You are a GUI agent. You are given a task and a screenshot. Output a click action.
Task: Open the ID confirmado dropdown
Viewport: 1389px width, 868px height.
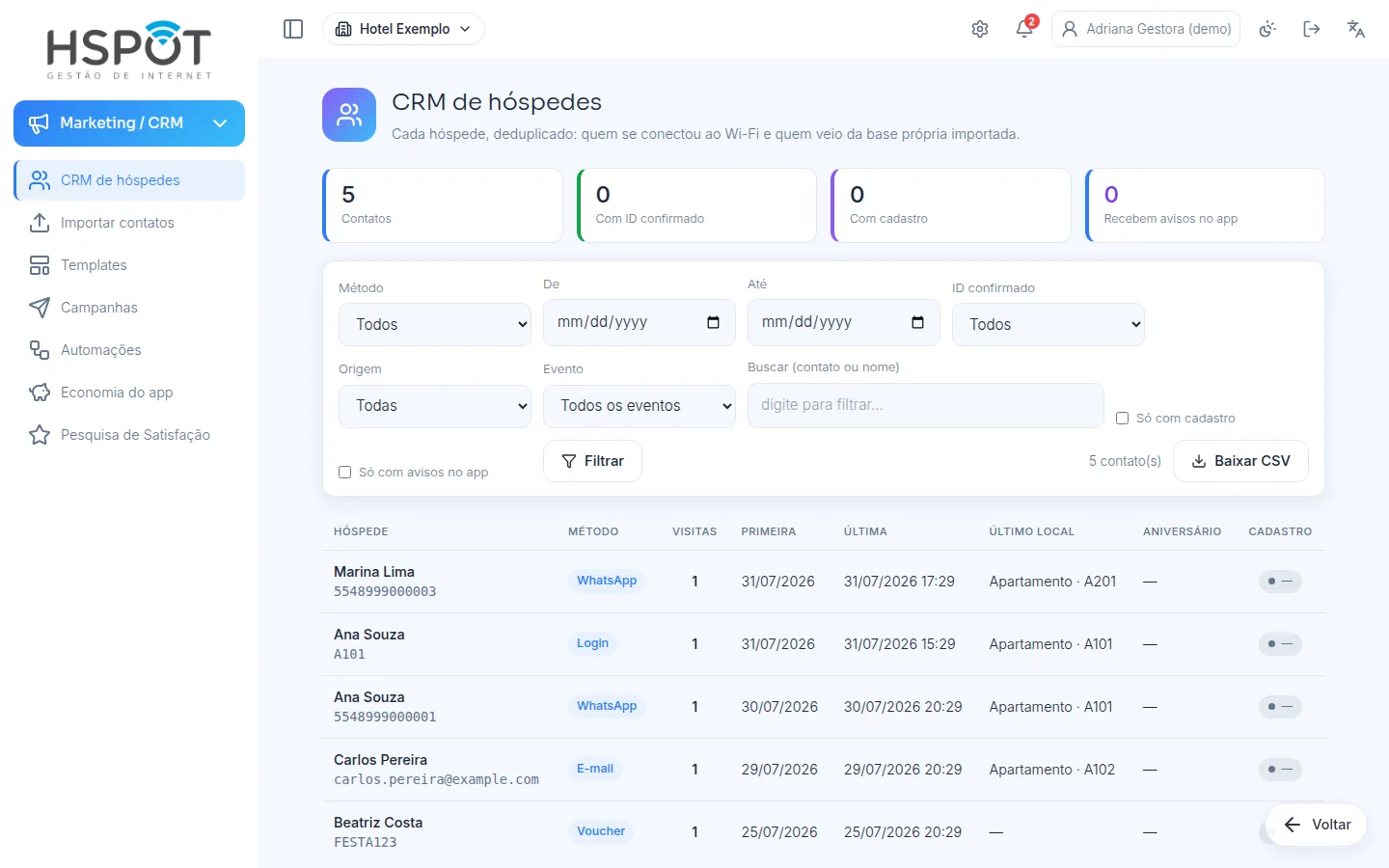1049,324
